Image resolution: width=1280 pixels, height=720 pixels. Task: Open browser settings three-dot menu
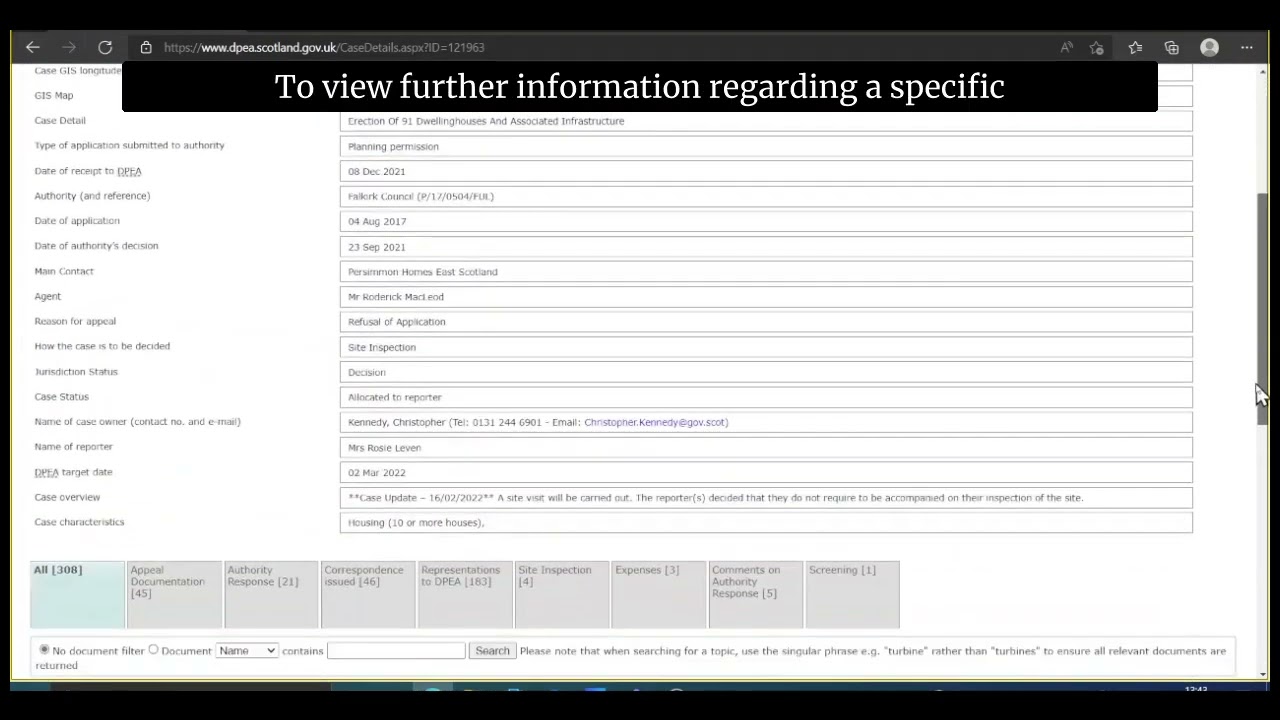coord(1247,47)
